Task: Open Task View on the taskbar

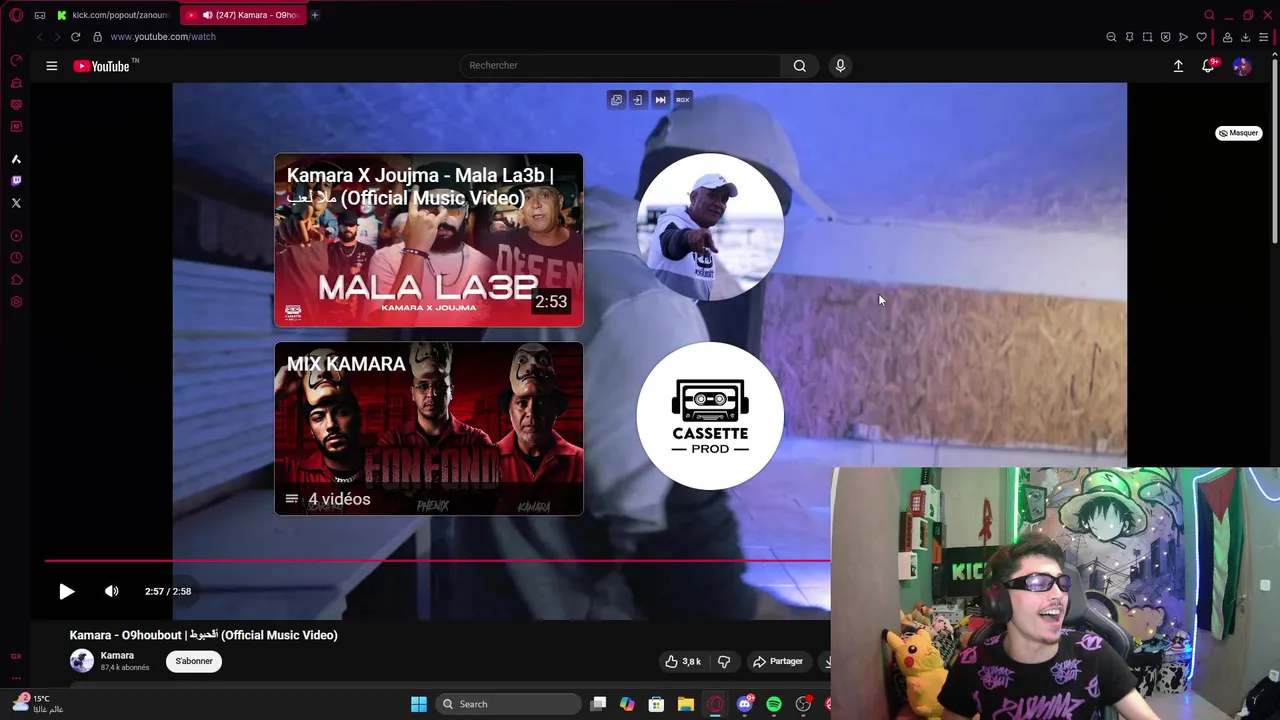Action: (598, 704)
